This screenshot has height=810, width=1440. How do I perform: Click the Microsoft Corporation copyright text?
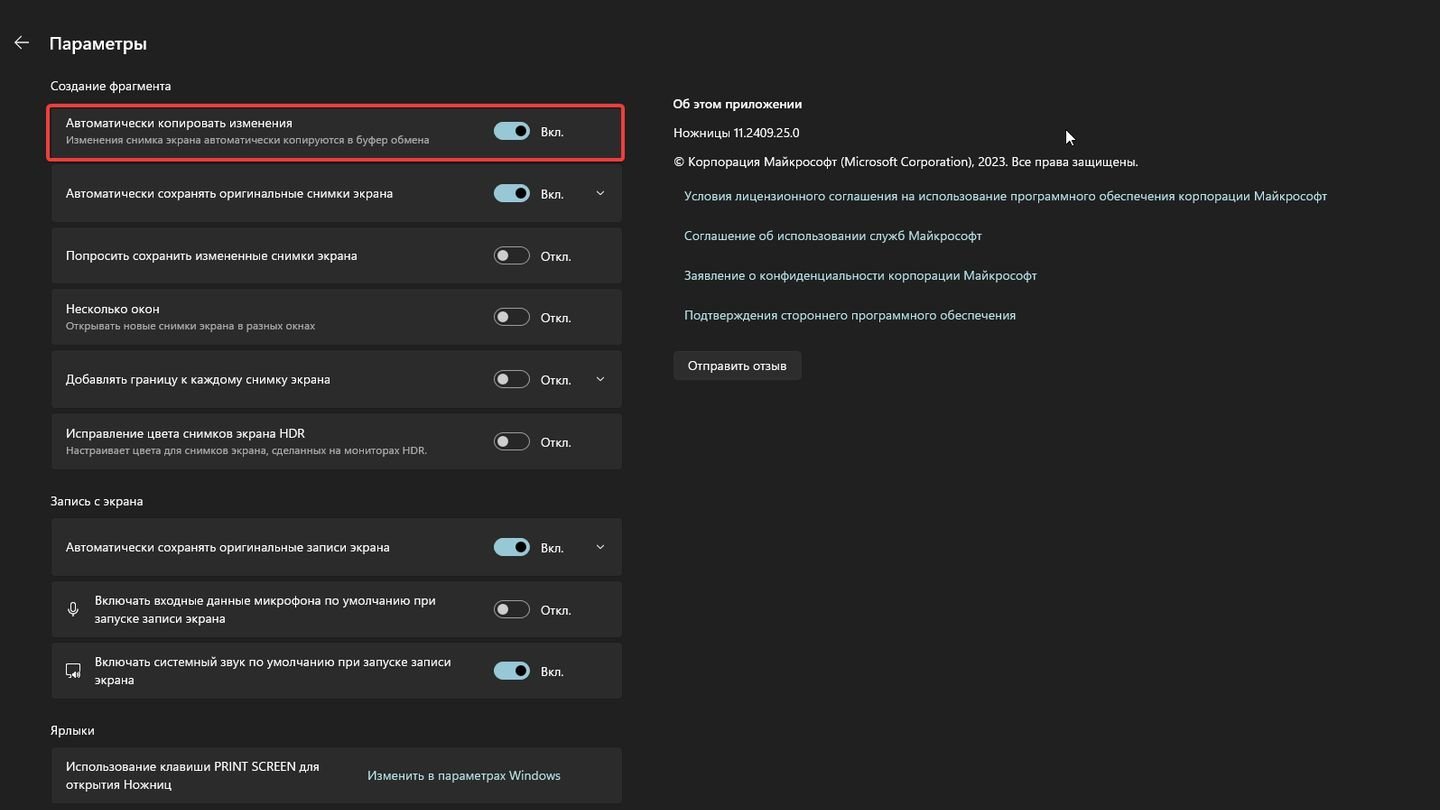pos(905,162)
